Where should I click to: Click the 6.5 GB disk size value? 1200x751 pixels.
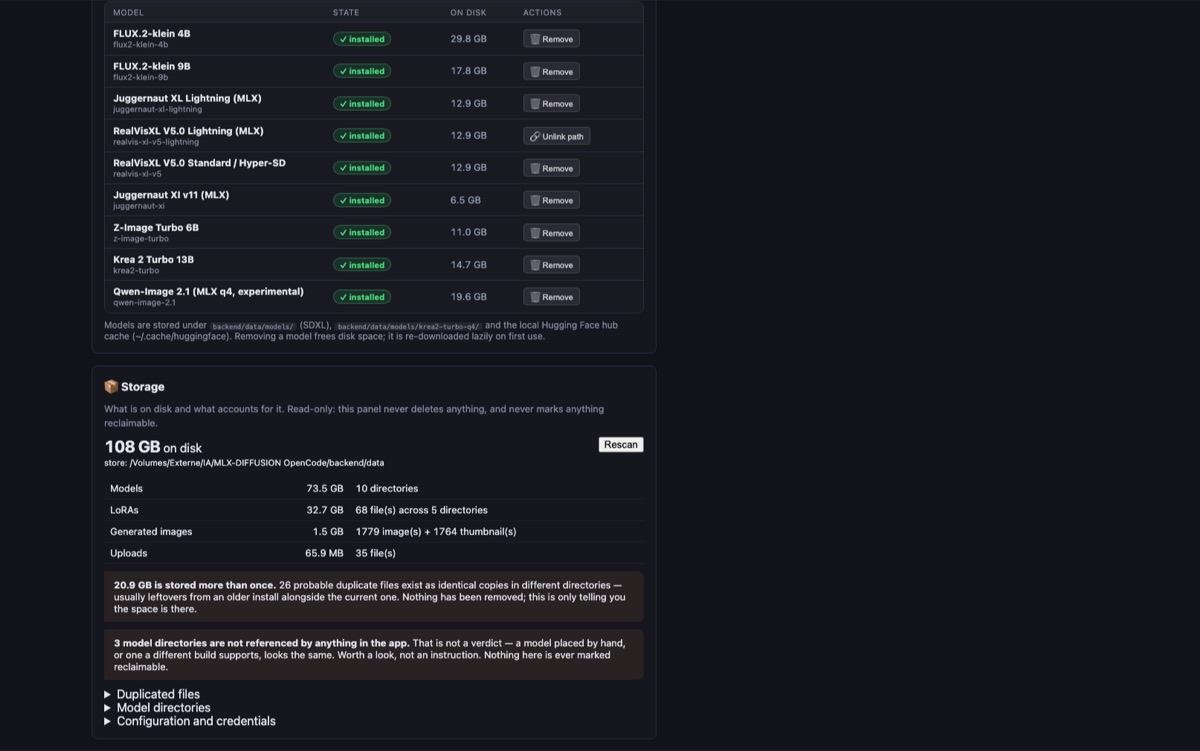[x=465, y=200]
